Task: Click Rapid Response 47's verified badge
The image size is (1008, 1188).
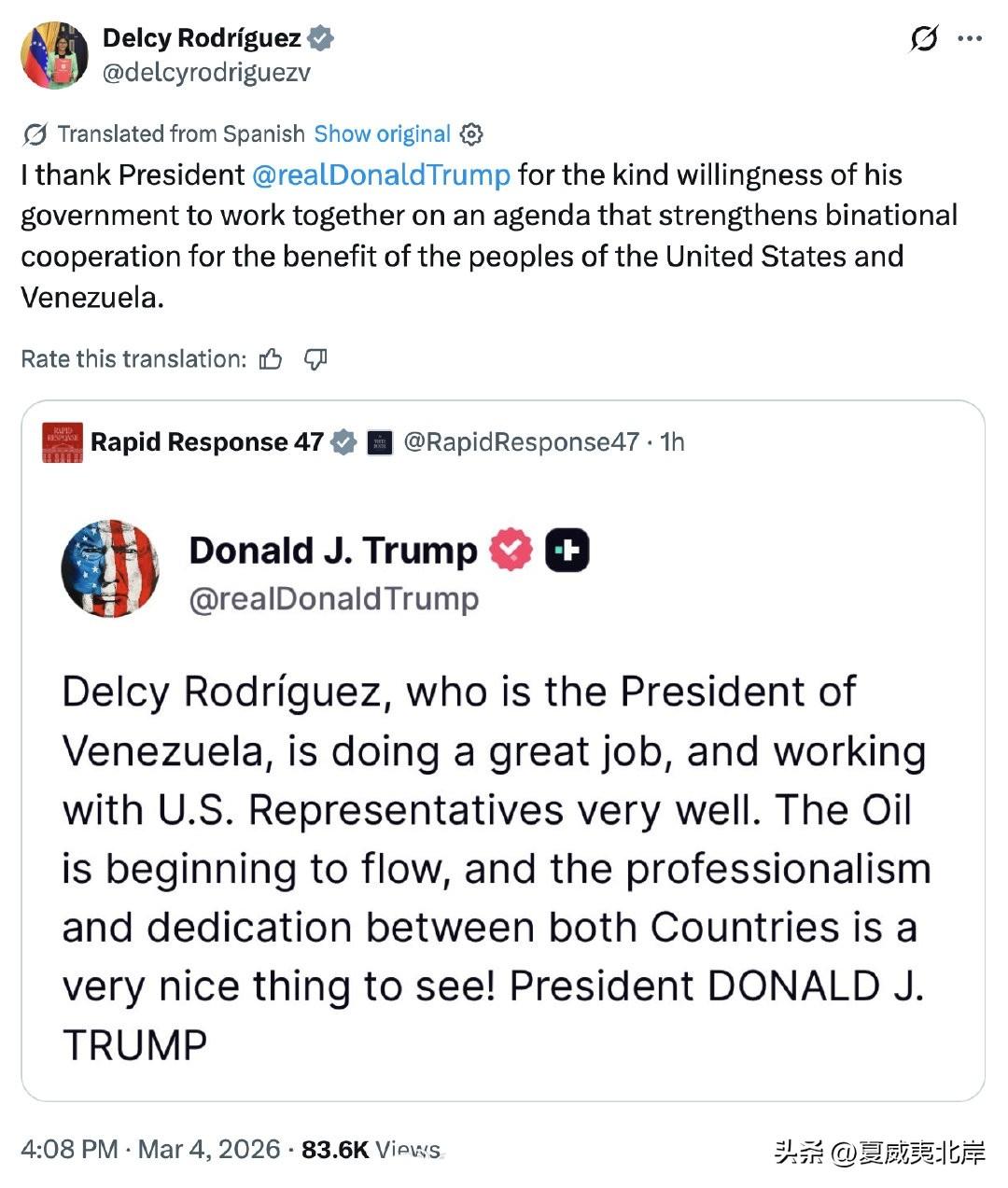Action: 344,442
